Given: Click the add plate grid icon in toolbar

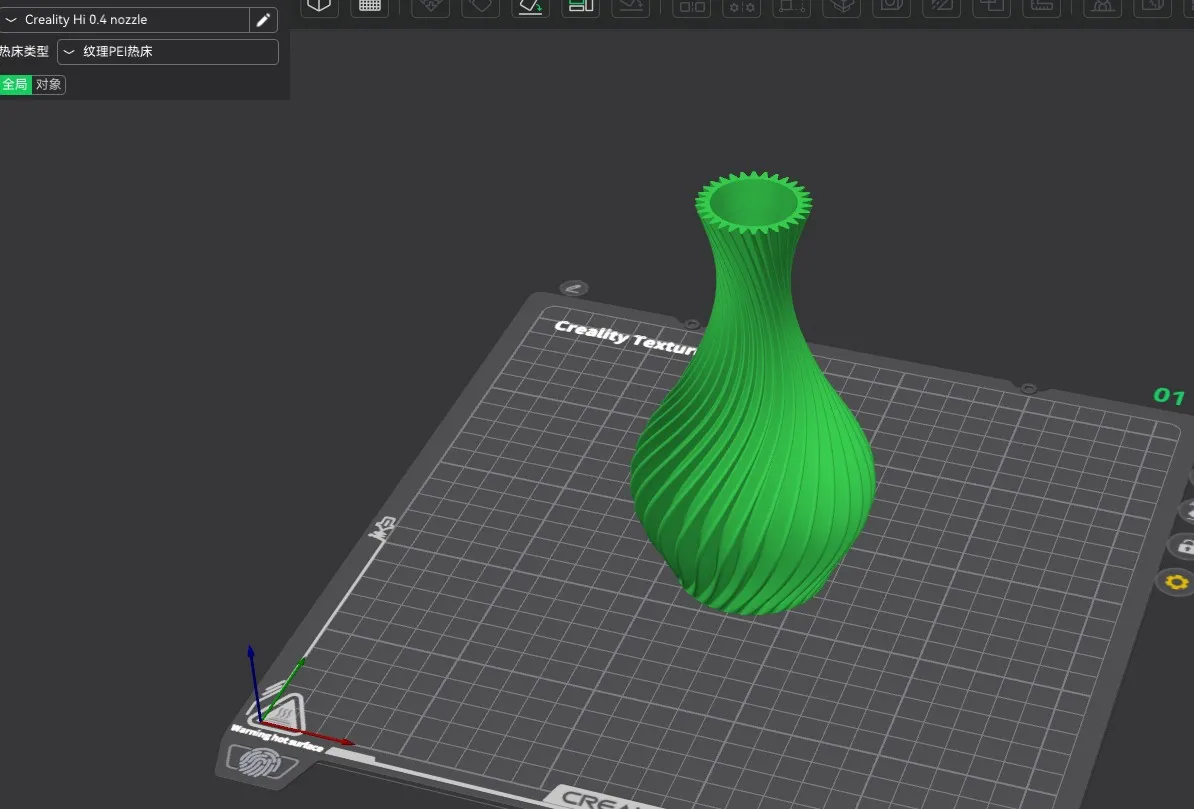Looking at the screenshot, I should click(370, 7).
